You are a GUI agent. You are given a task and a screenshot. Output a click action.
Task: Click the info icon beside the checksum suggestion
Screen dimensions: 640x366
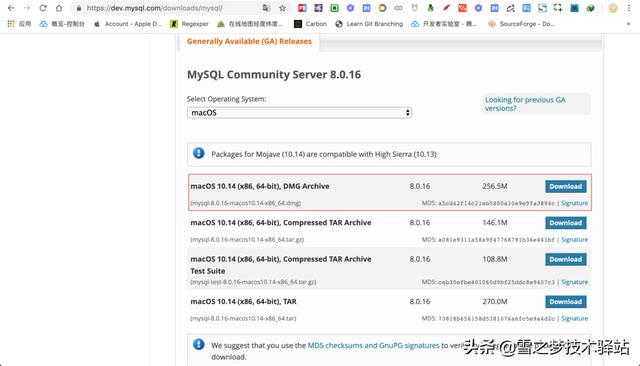pyautogui.click(x=199, y=344)
